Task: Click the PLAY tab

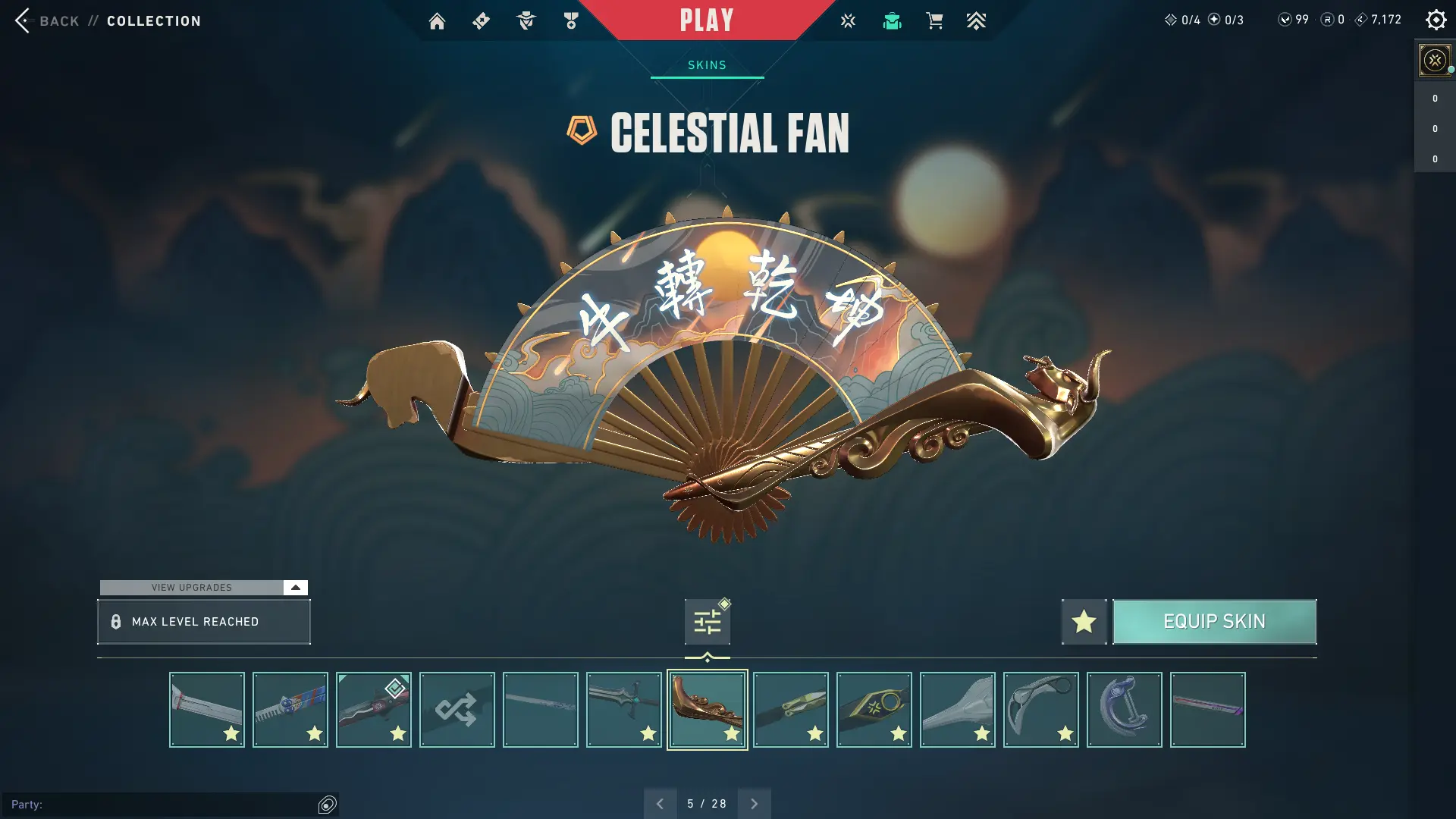Action: point(707,20)
